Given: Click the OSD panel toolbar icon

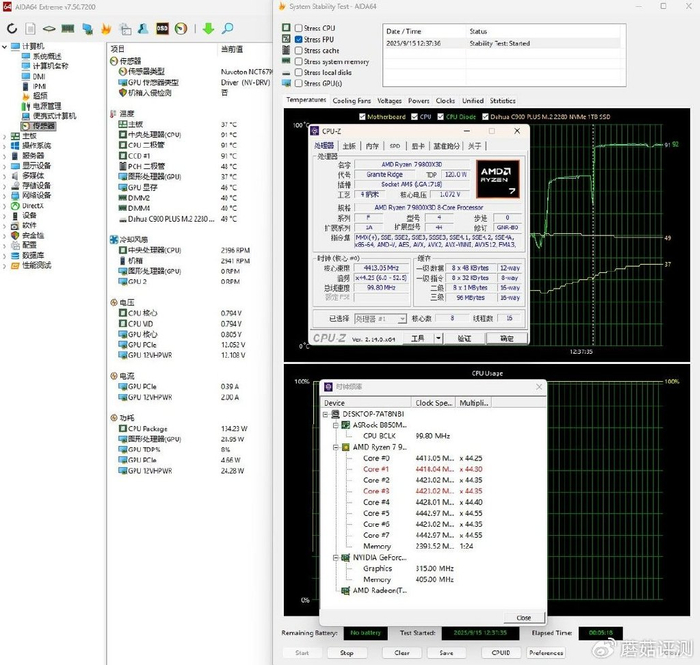Looking at the screenshot, I should [x=162, y=29].
